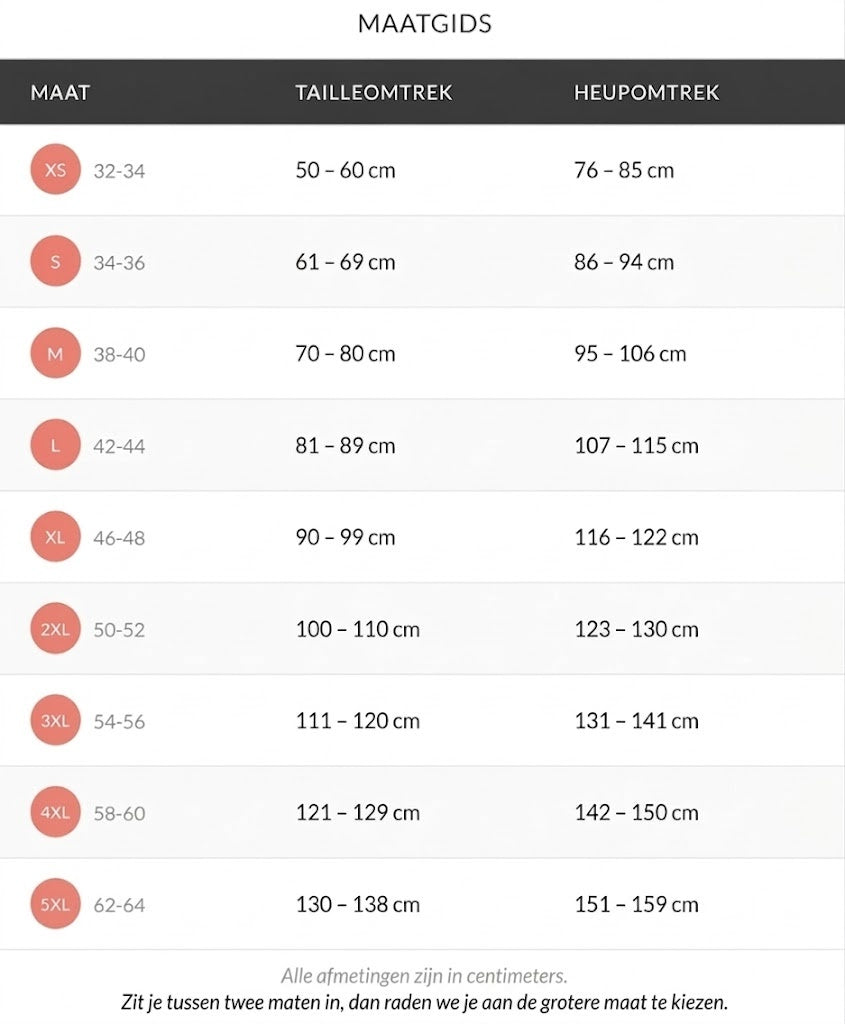Click hip range 95 – 106 cm

point(630,354)
